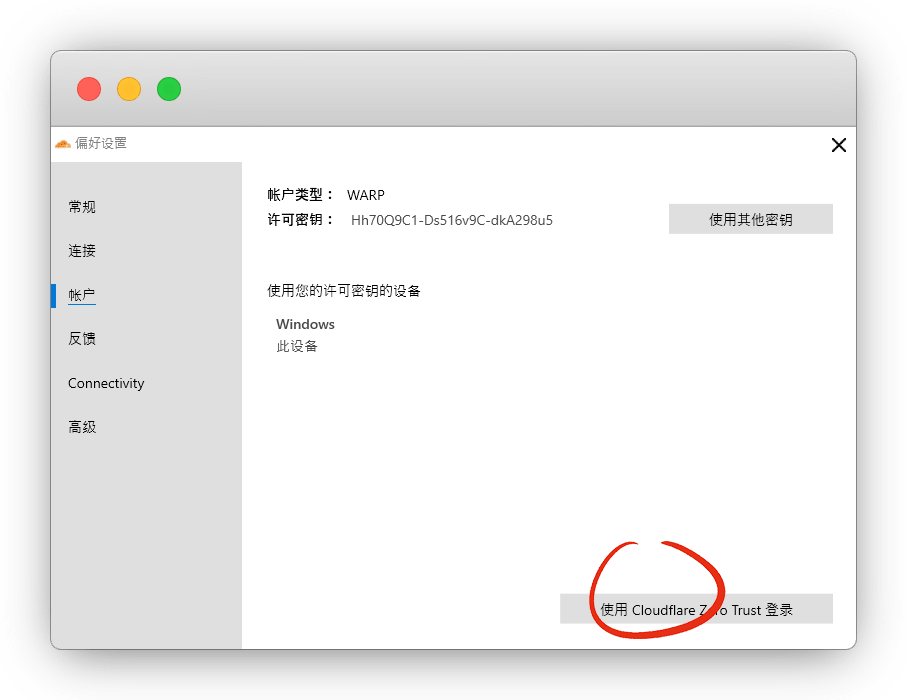Click the 偏好设置 window title
This screenshot has width=907, height=700.
(101, 143)
